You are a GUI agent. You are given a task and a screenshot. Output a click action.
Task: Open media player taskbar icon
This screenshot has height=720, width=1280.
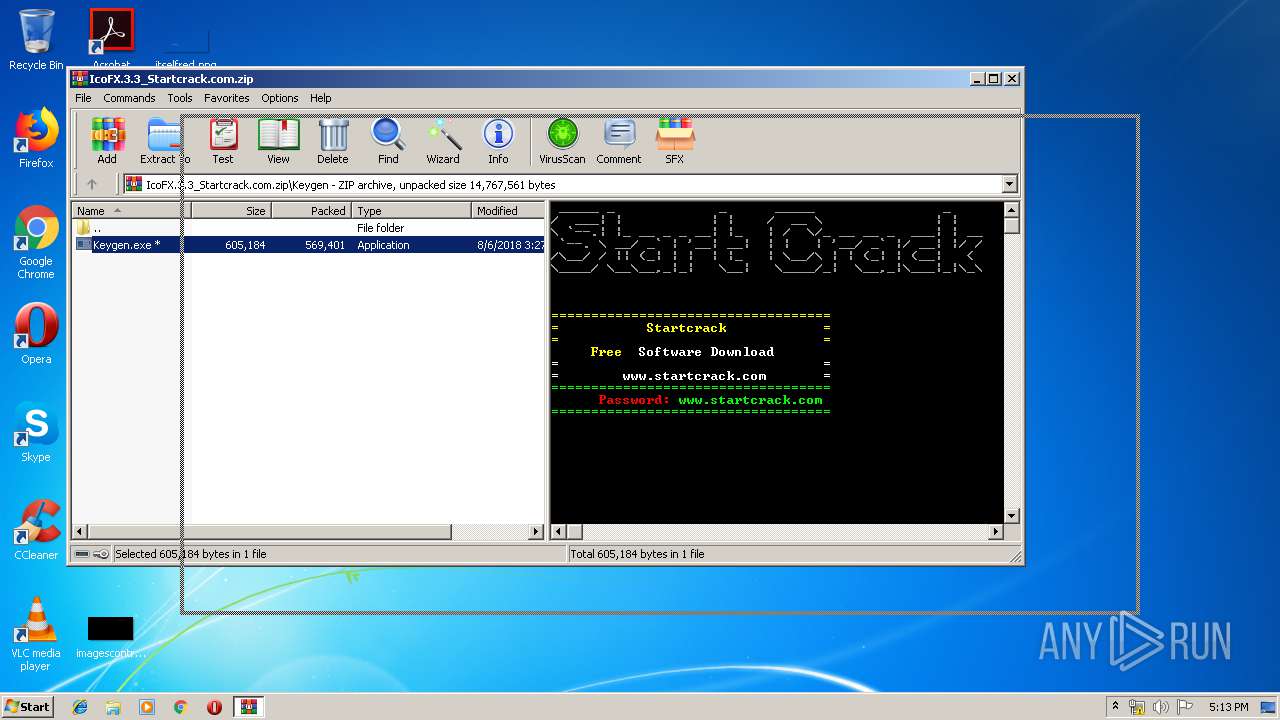(x=147, y=707)
